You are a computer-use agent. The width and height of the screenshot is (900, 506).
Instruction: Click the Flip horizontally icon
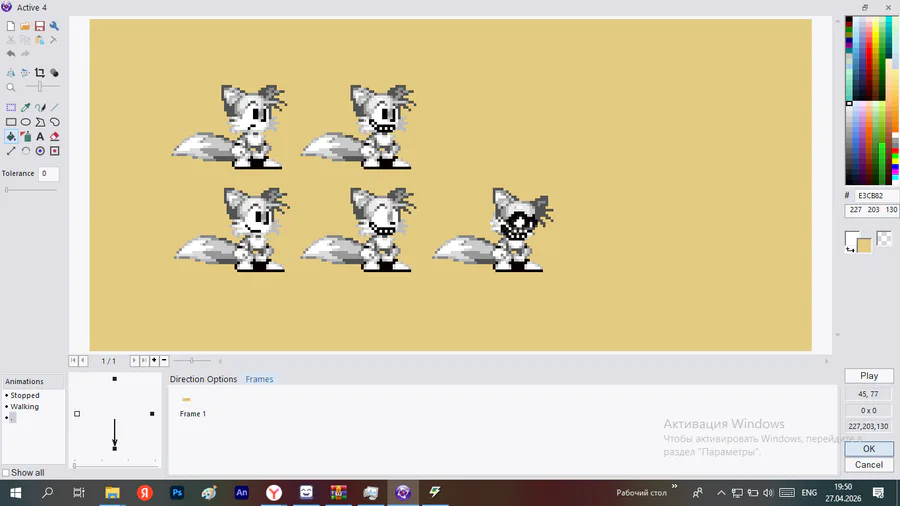(11, 73)
